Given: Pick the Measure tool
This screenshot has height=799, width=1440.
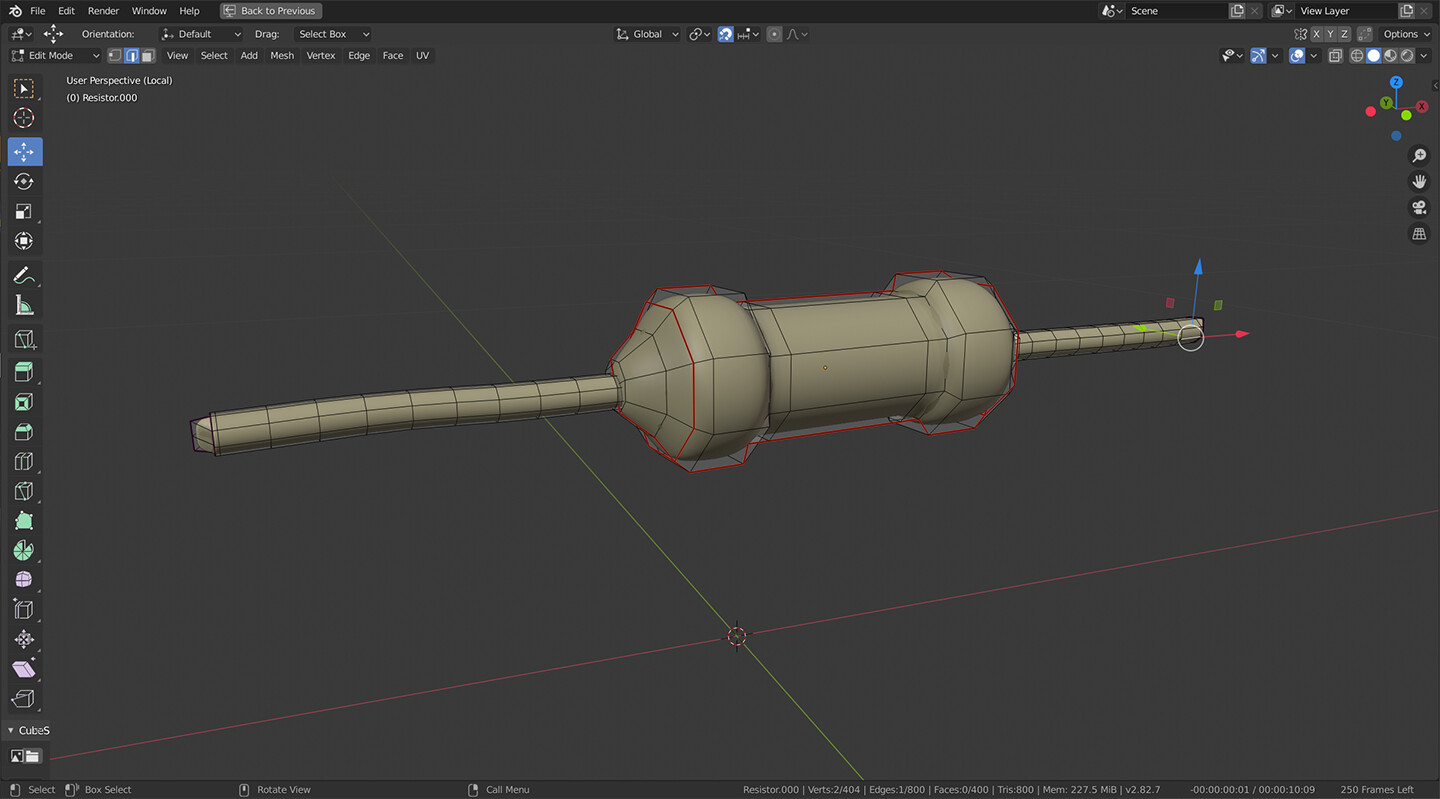Looking at the screenshot, I should [24, 305].
